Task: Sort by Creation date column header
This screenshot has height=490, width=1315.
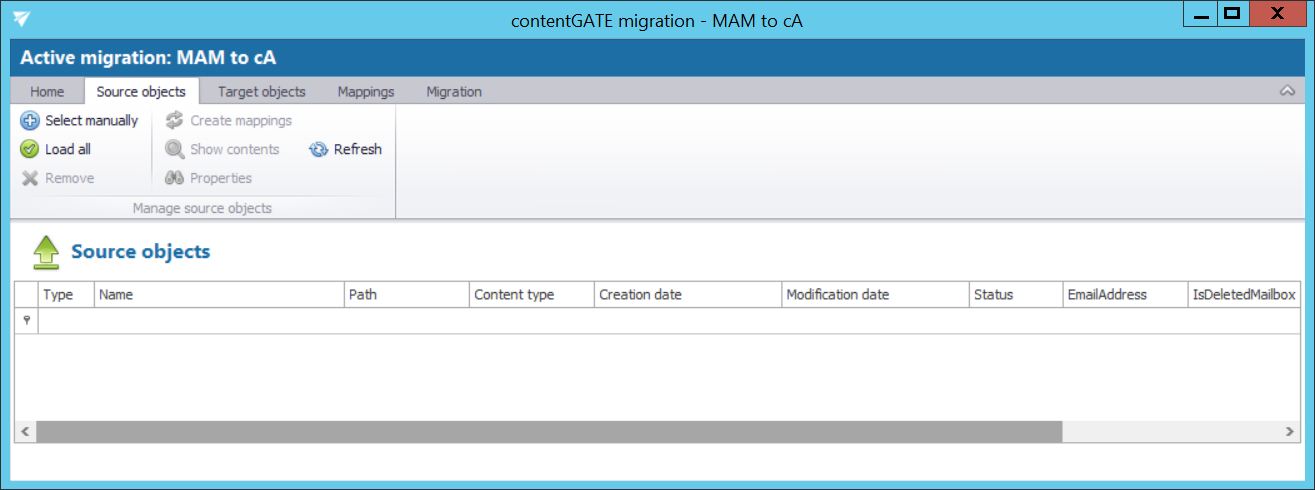Action: point(686,295)
